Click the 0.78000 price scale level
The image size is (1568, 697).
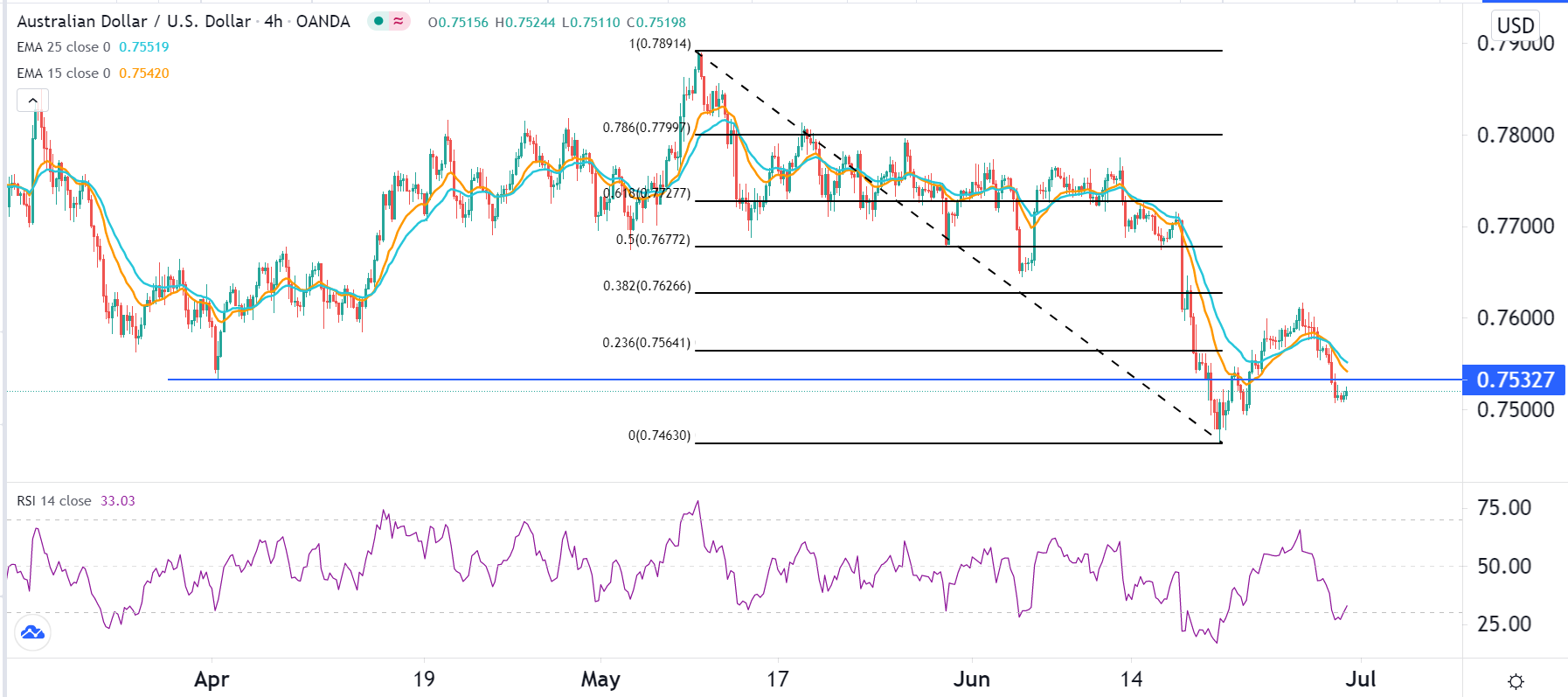point(1516,135)
